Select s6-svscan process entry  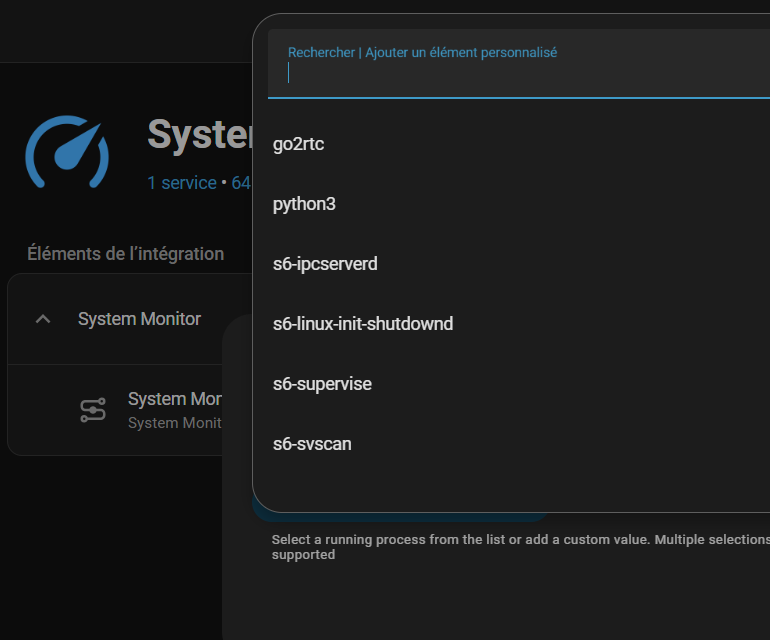pyautogui.click(x=312, y=444)
